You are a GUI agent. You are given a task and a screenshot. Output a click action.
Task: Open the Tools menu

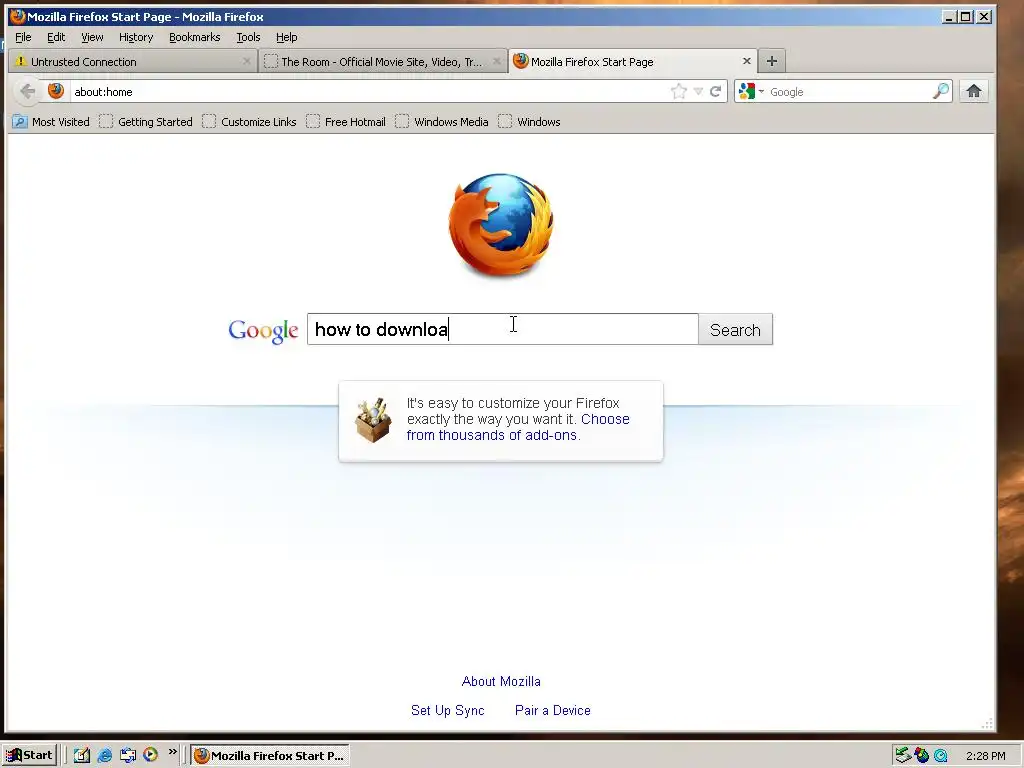click(248, 37)
